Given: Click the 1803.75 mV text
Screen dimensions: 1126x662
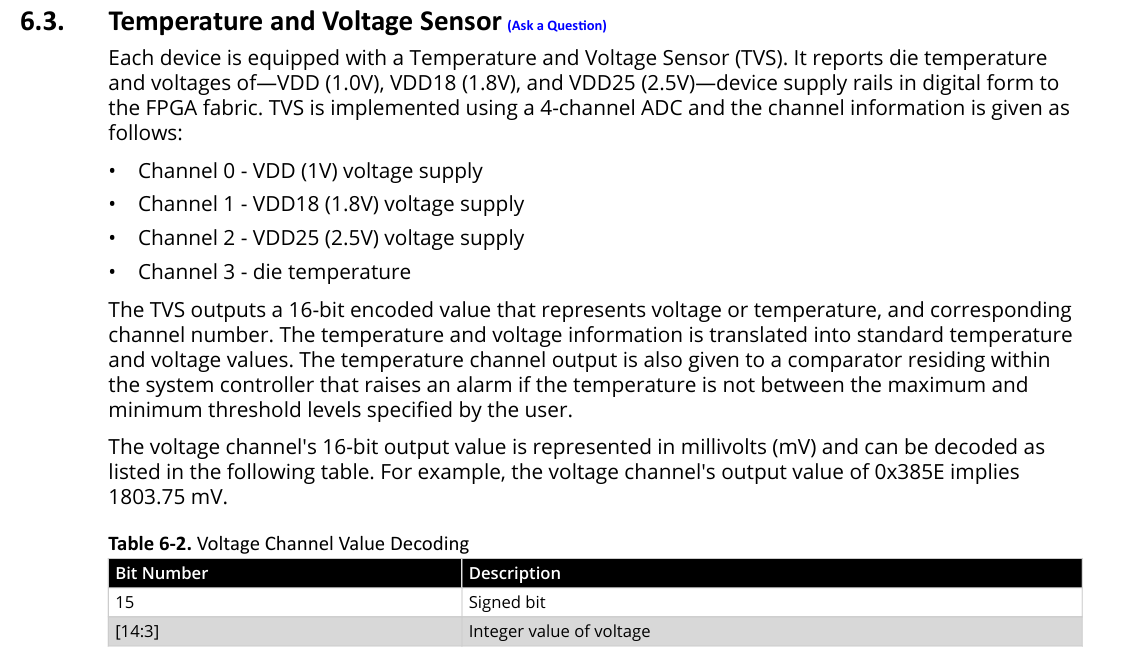Looking at the screenshot, I should pos(167,497).
